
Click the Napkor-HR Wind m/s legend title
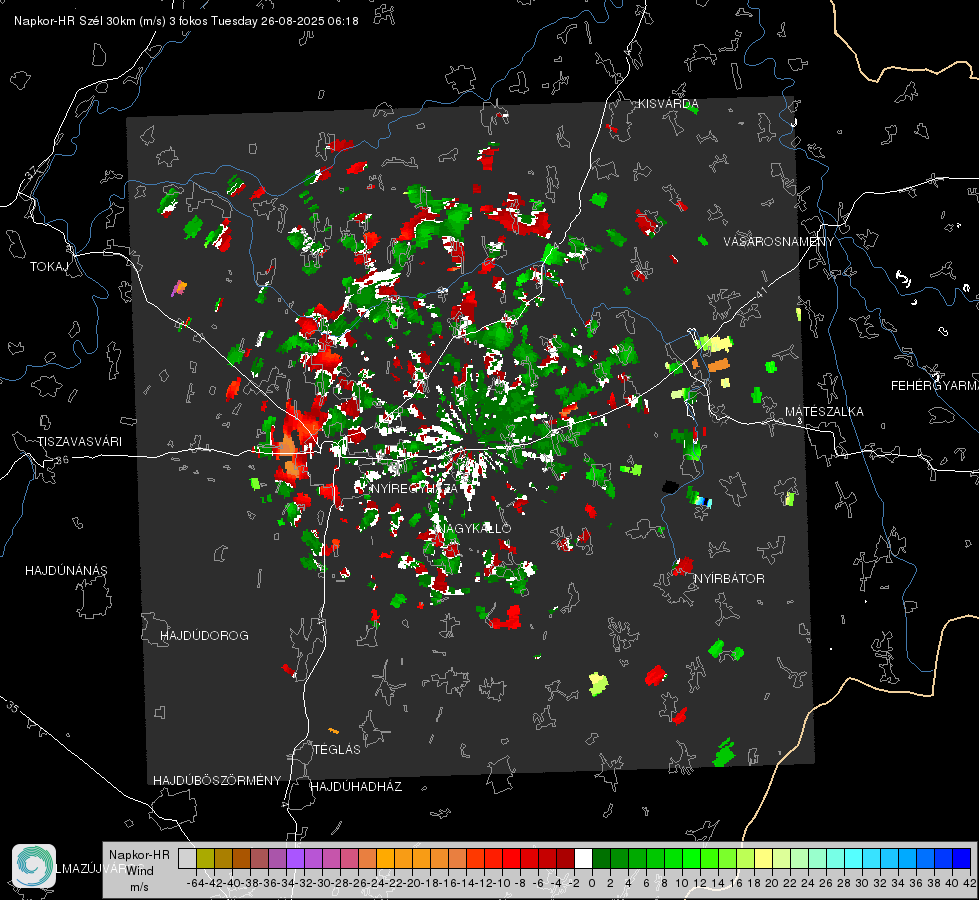[x=139, y=870]
